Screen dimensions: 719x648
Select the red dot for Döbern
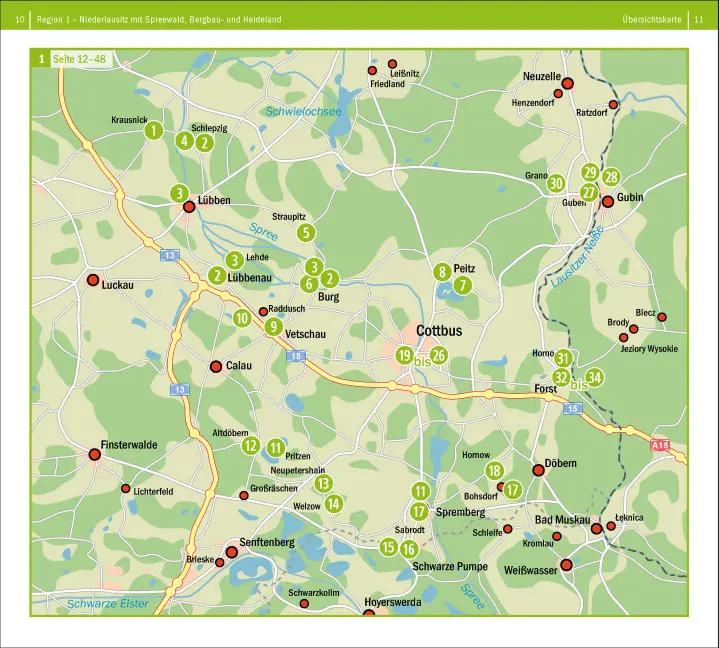tap(538, 470)
